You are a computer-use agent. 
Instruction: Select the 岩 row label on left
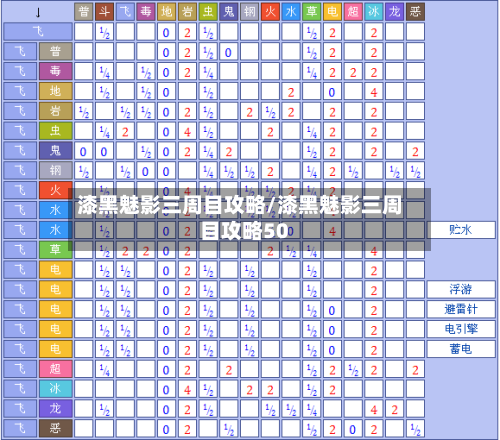(55, 111)
